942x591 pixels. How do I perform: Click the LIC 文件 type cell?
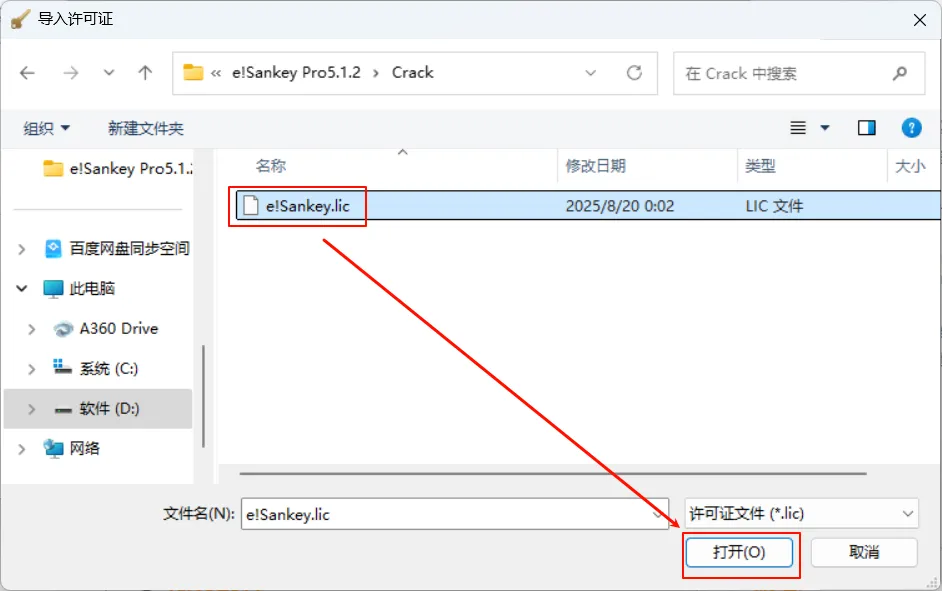click(774, 206)
